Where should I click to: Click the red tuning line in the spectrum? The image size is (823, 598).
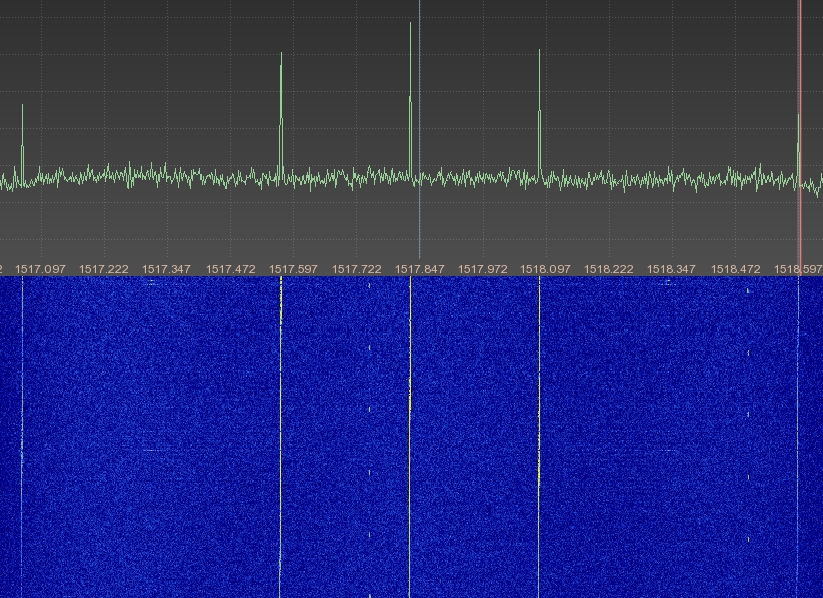click(801, 60)
